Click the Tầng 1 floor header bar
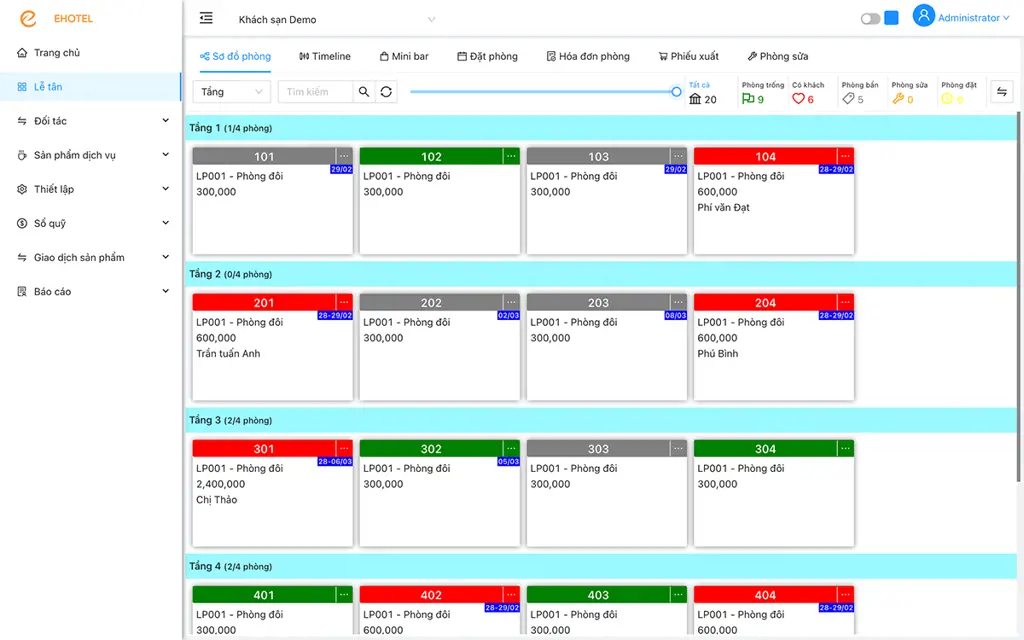 (601, 128)
